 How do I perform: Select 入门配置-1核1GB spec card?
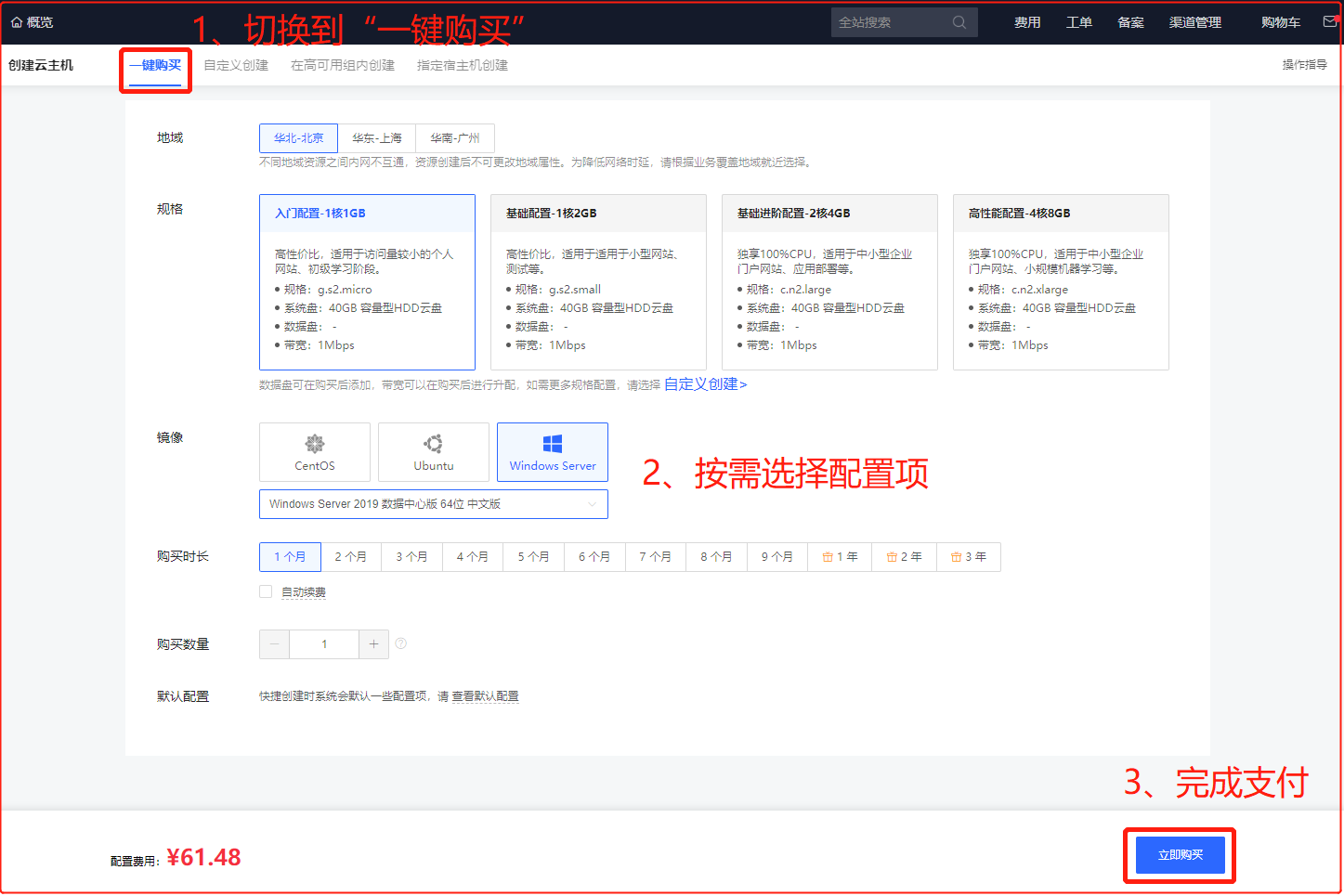[367, 282]
